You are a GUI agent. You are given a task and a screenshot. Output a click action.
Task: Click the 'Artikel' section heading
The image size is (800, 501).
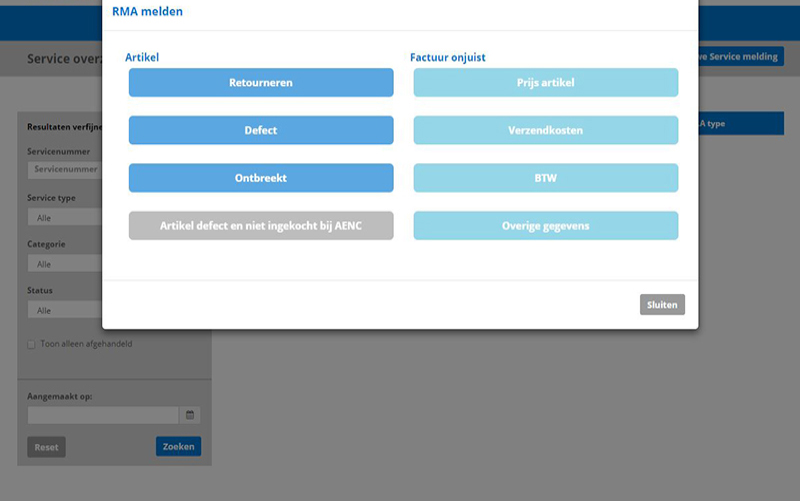point(142,57)
